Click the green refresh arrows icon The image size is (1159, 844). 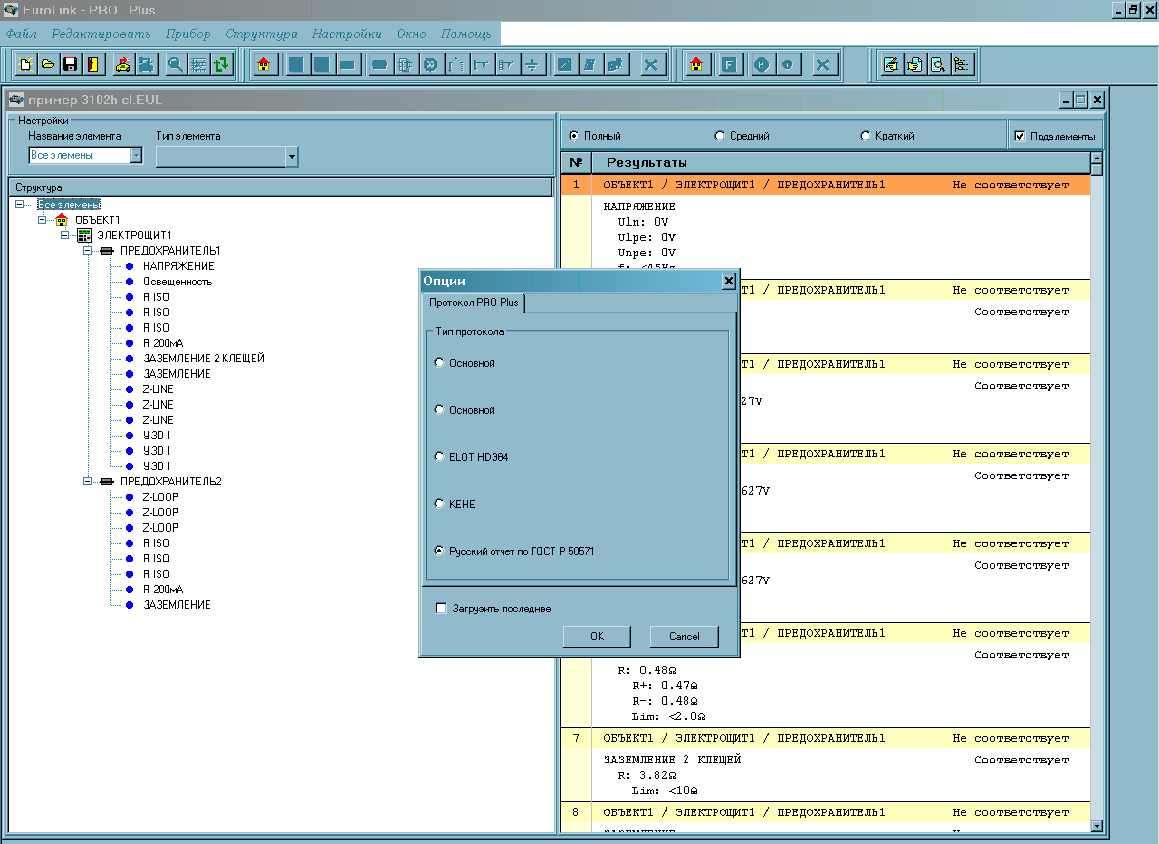click(222, 65)
